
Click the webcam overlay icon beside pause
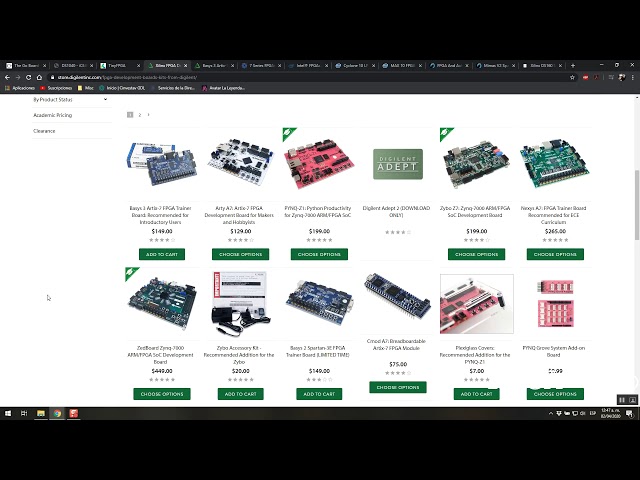[x=632, y=400]
